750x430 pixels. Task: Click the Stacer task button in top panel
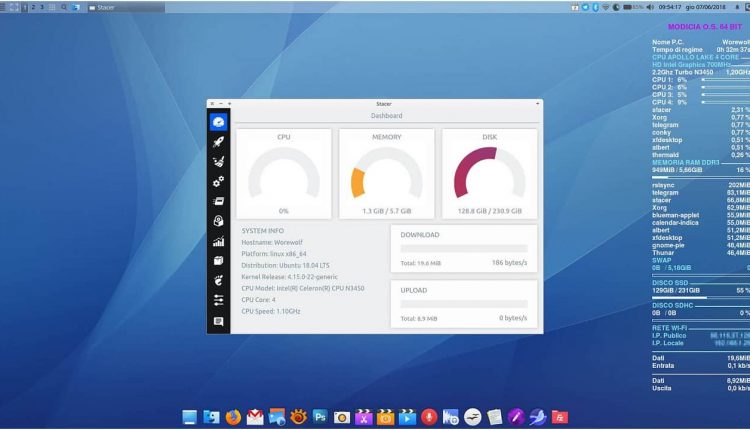coord(110,7)
